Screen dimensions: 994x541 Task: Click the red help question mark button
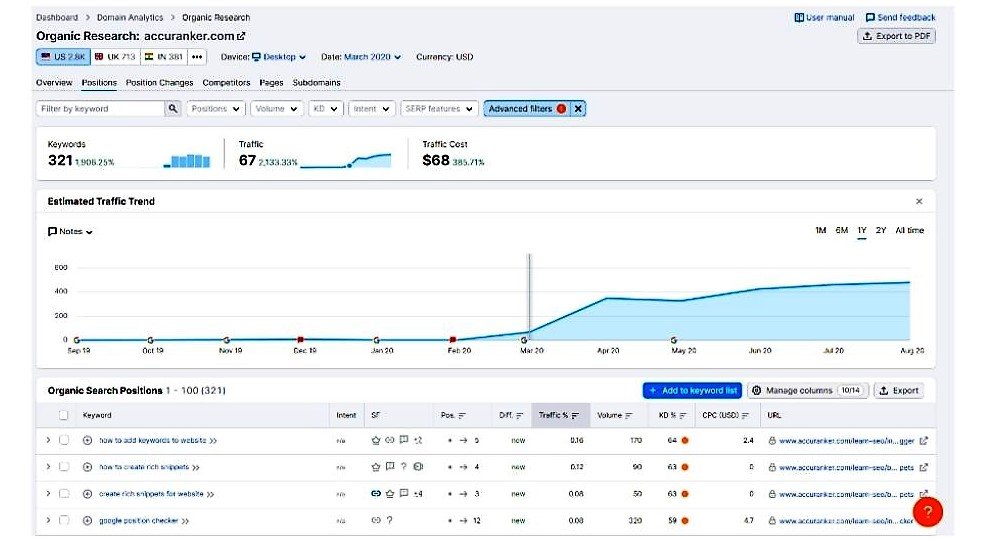pyautogui.click(x=927, y=511)
